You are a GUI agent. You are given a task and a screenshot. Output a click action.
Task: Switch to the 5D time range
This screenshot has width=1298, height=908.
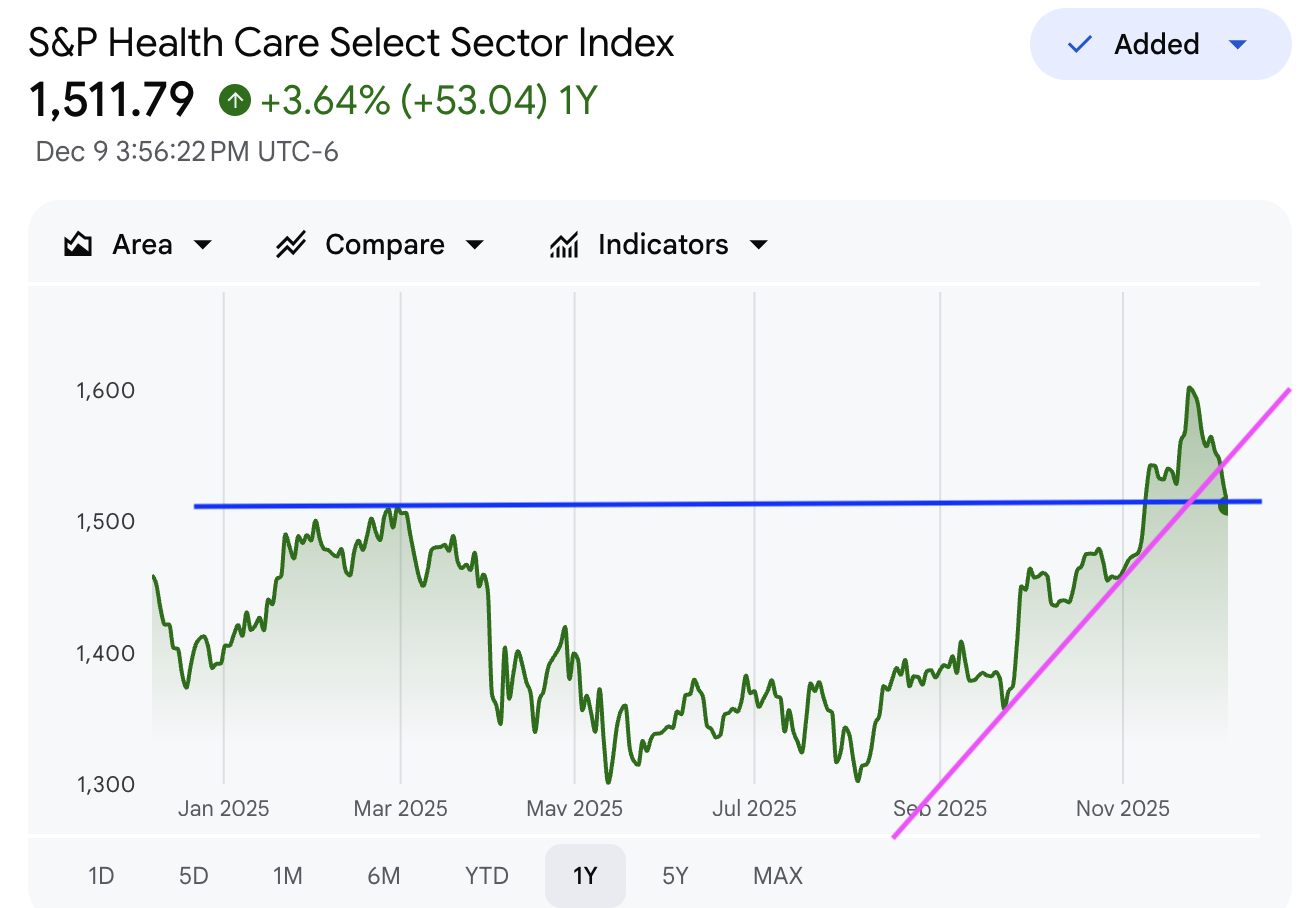193,876
